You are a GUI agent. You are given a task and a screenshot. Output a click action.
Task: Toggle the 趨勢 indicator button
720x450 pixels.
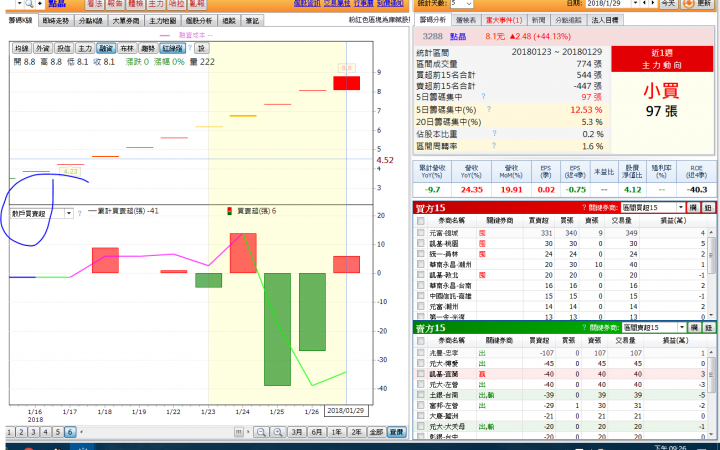(x=148, y=48)
